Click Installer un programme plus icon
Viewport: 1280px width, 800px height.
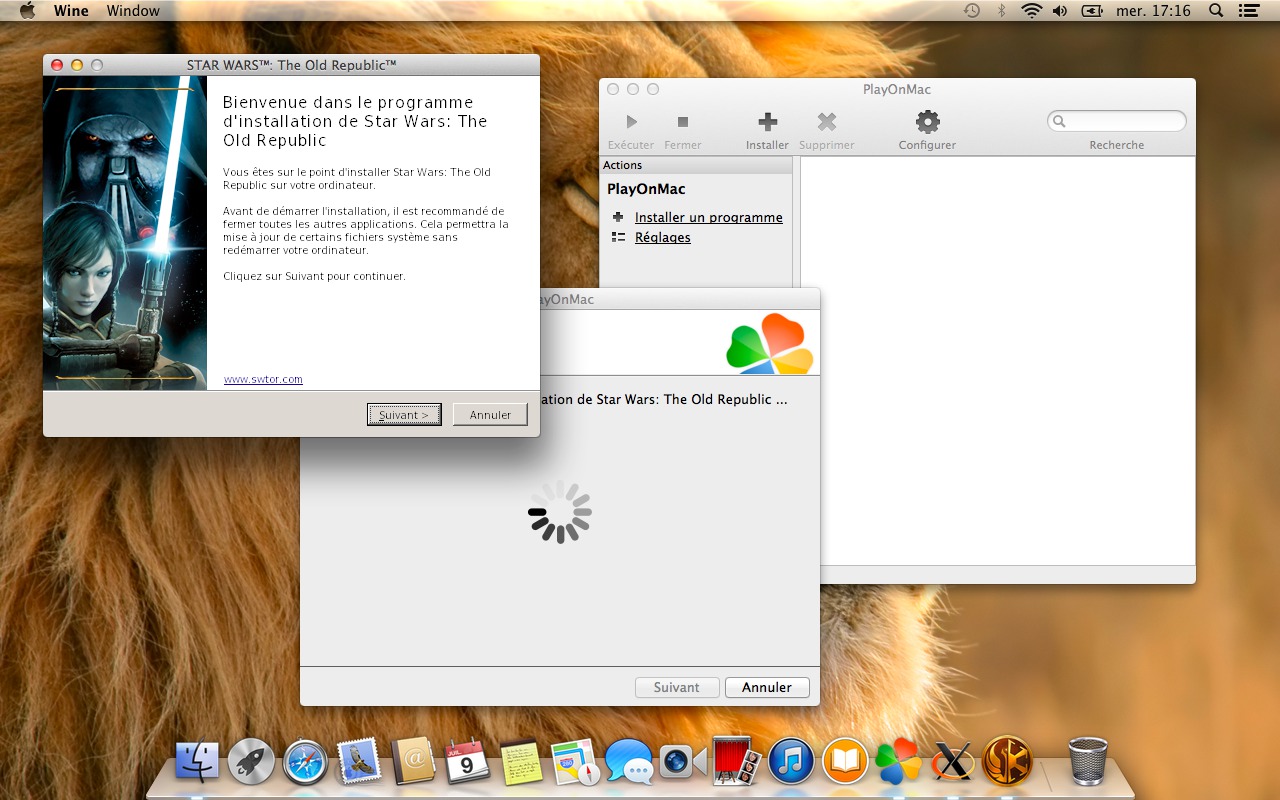pyautogui.click(x=618, y=217)
